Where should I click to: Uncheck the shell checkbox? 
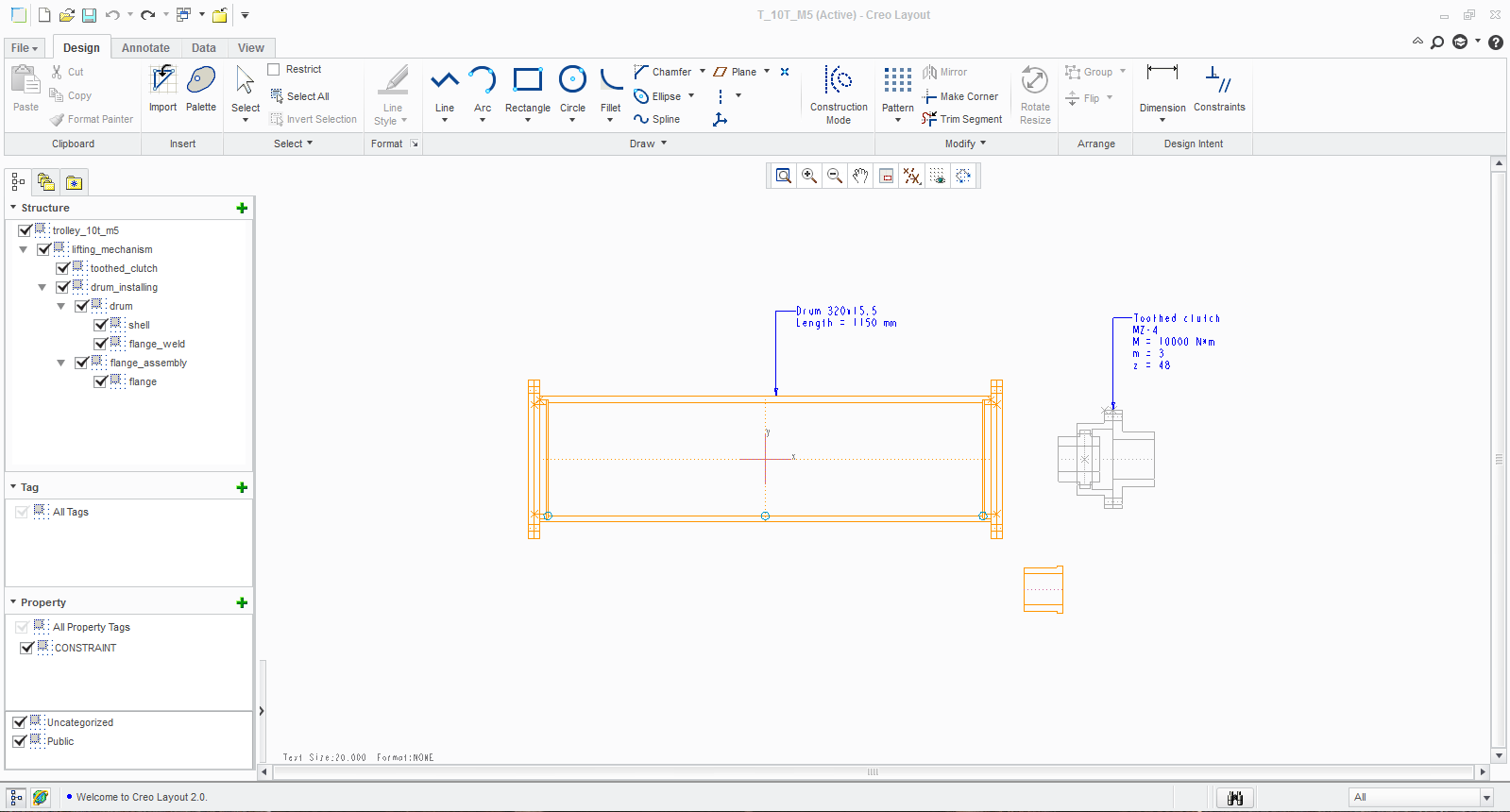coord(101,325)
